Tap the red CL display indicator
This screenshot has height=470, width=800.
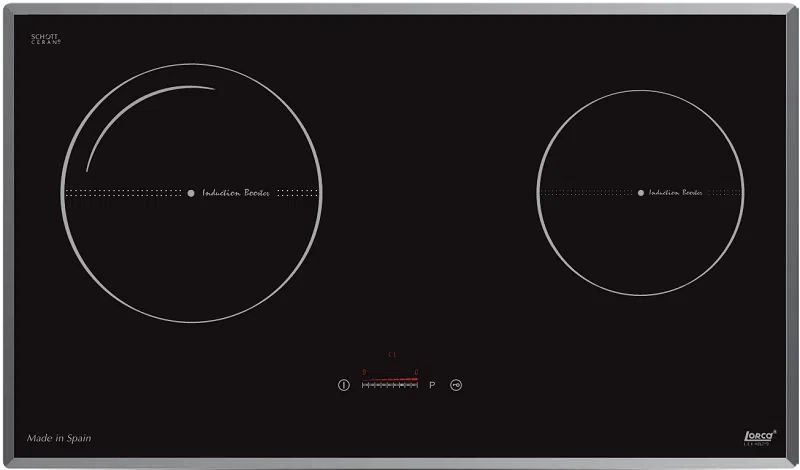pyautogui.click(x=392, y=354)
